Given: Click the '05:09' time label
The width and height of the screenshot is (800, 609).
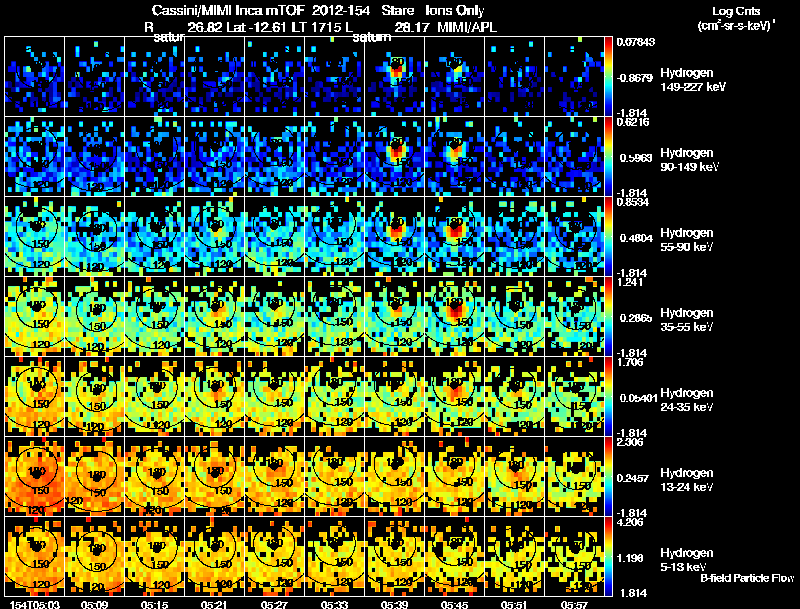Looking at the screenshot, I should (94, 604).
